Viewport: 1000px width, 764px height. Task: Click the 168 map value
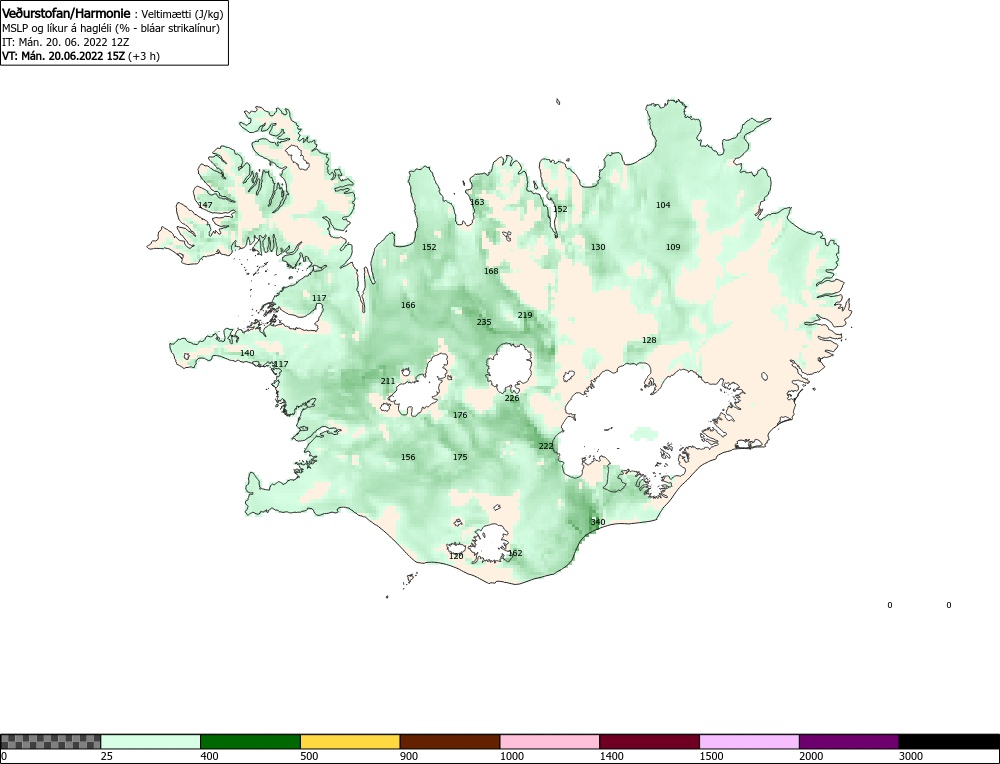[x=491, y=271]
